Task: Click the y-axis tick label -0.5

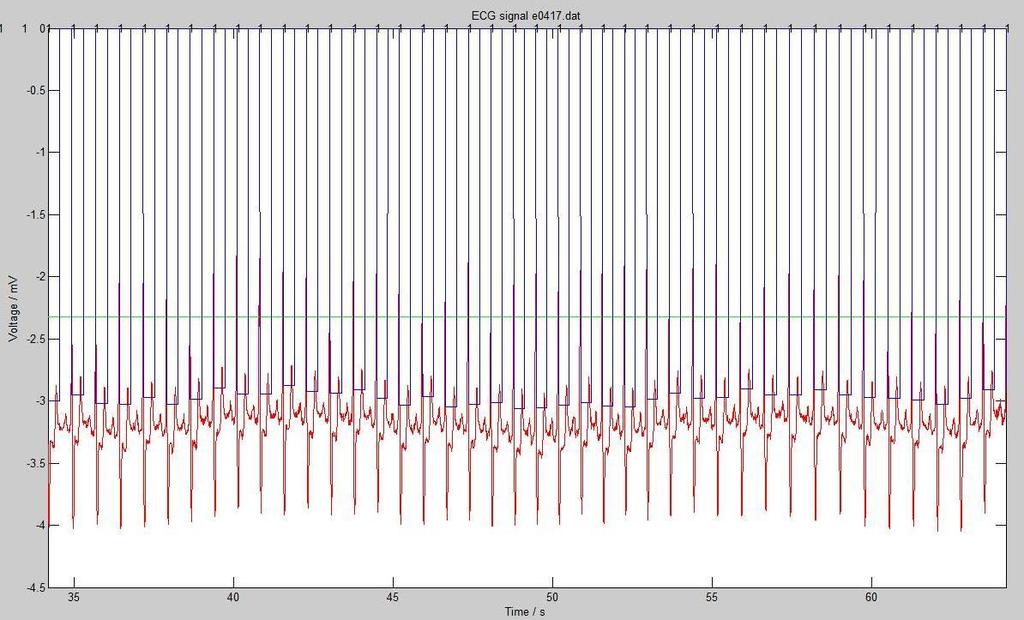Action: (35, 90)
